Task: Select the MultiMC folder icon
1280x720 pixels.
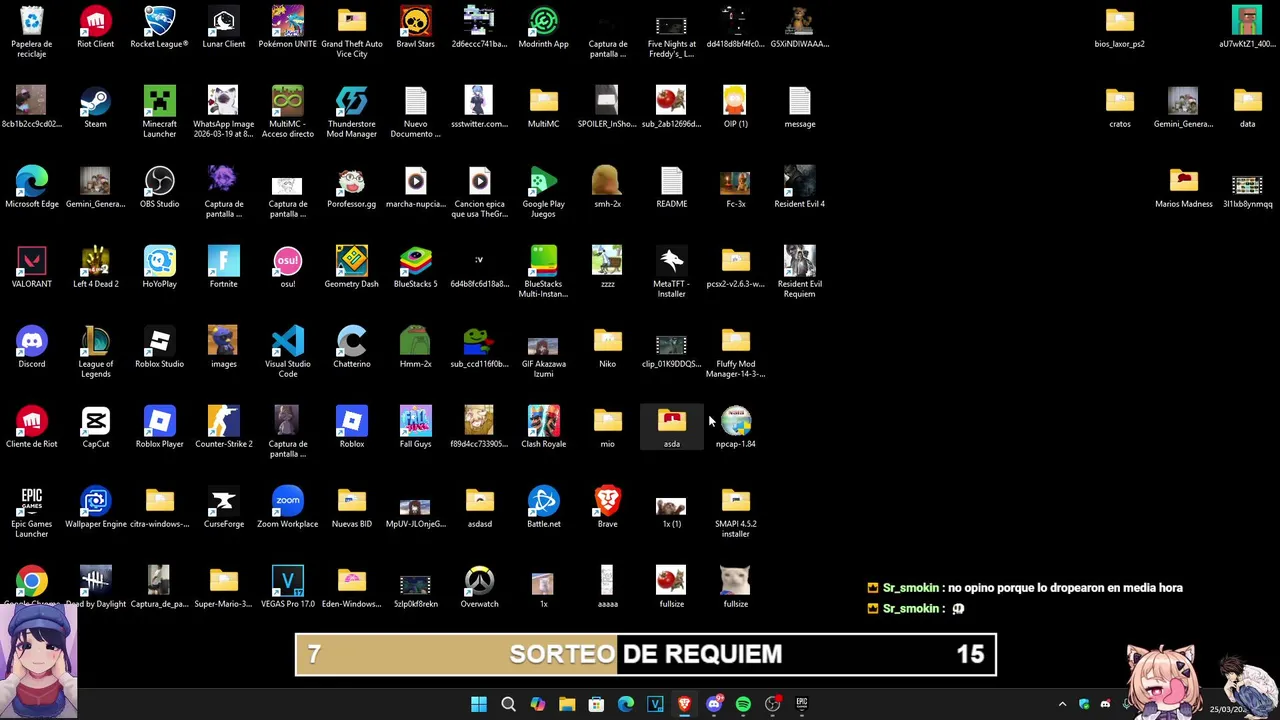Action: (x=544, y=102)
